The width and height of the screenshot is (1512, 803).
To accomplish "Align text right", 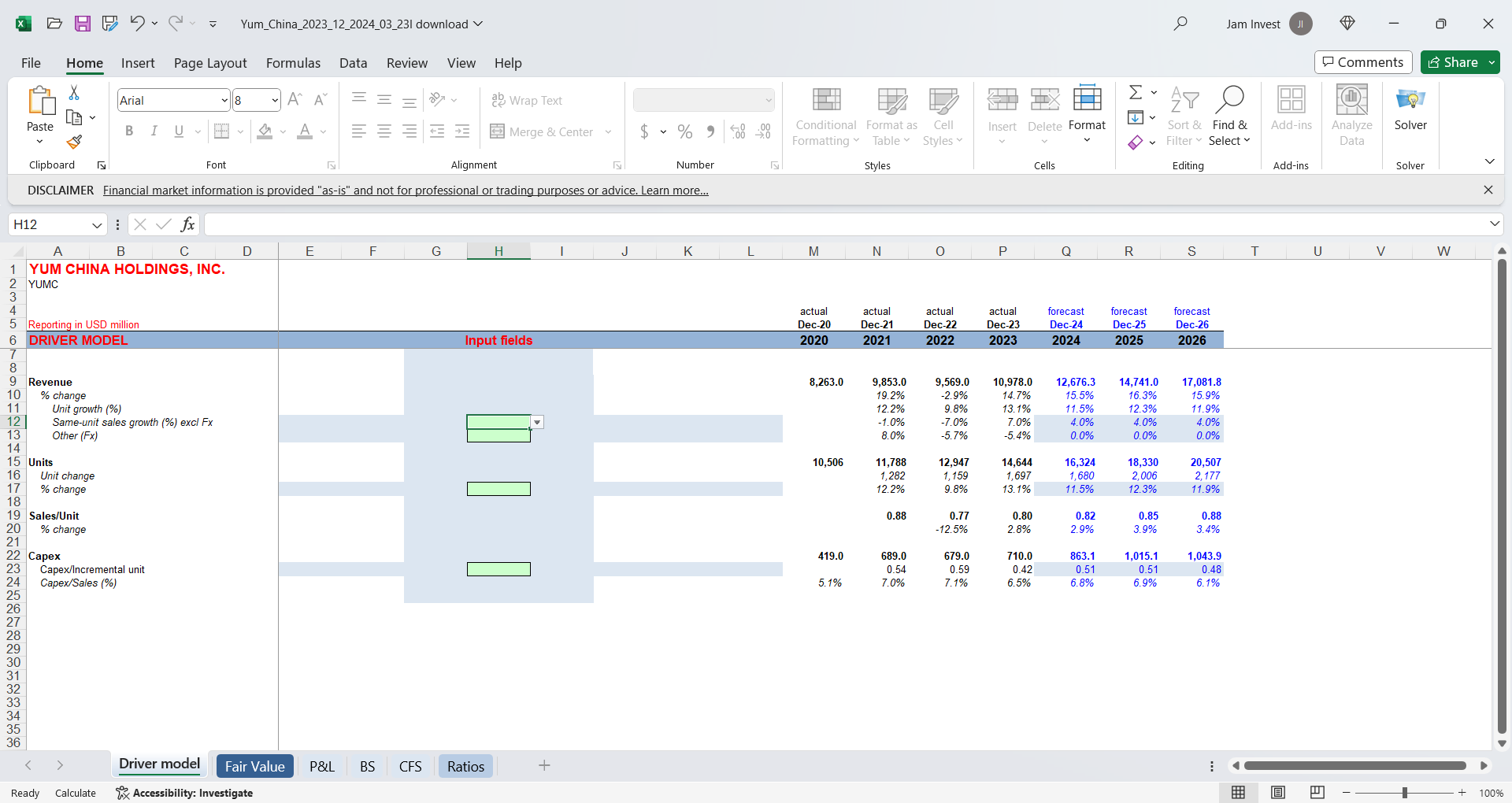I will 409,131.
